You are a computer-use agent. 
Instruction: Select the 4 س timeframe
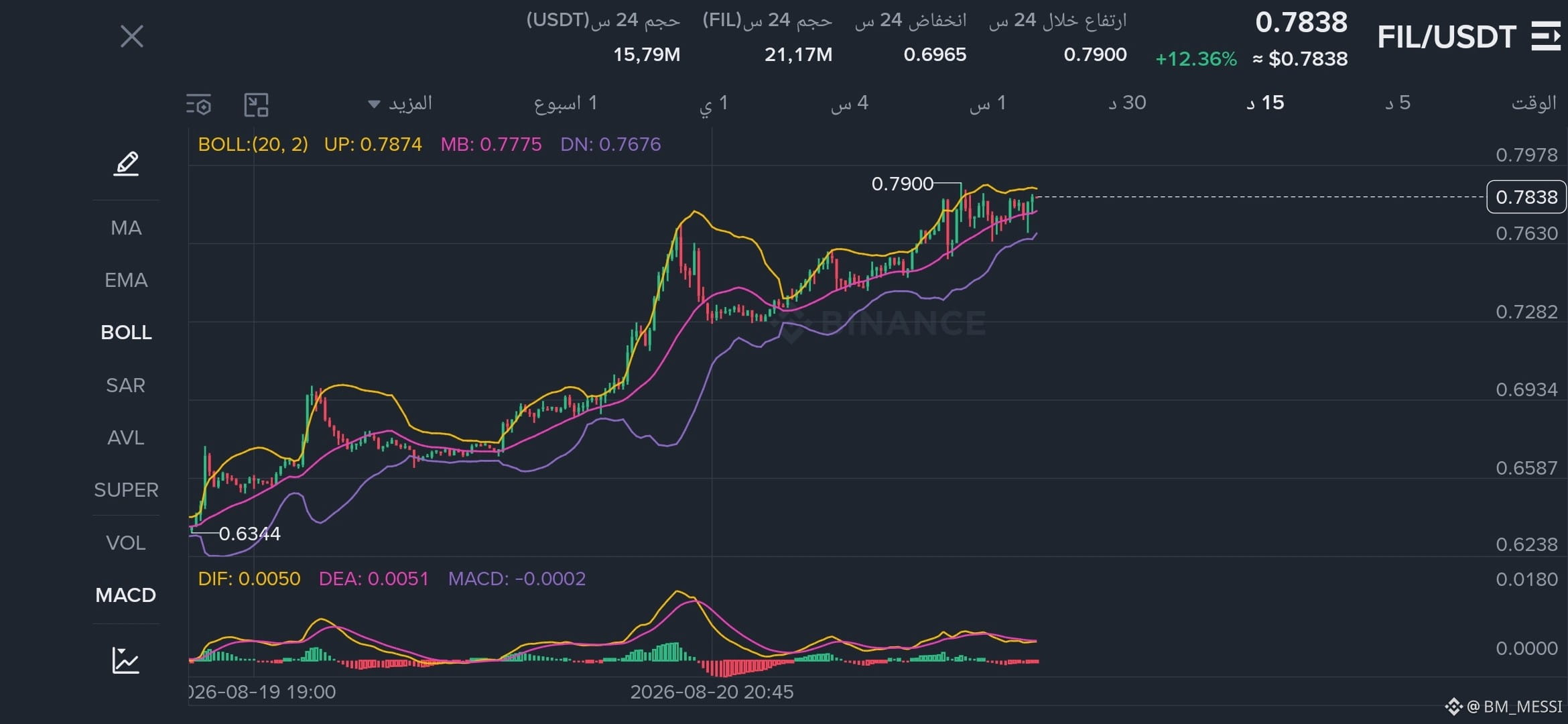[850, 103]
